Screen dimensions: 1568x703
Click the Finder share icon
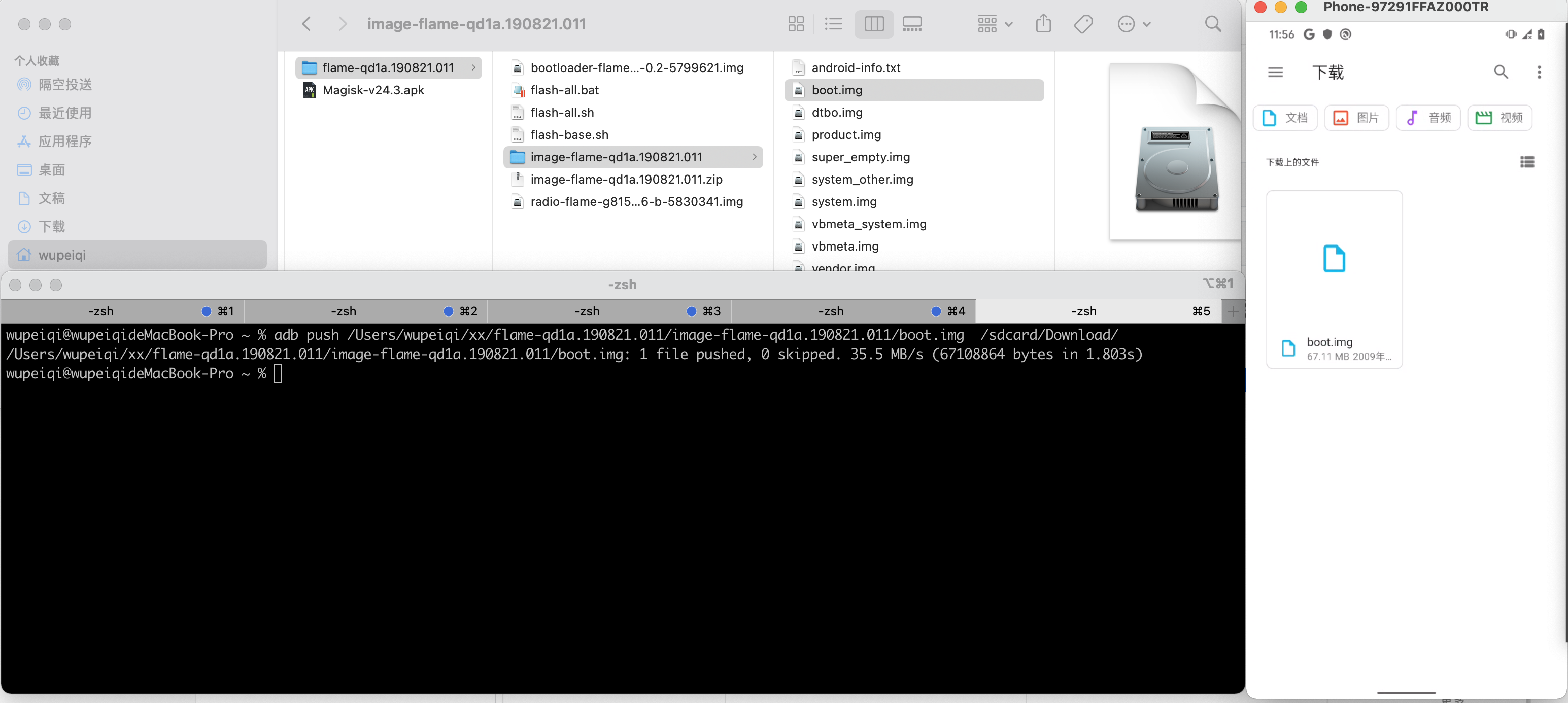[x=1043, y=24]
